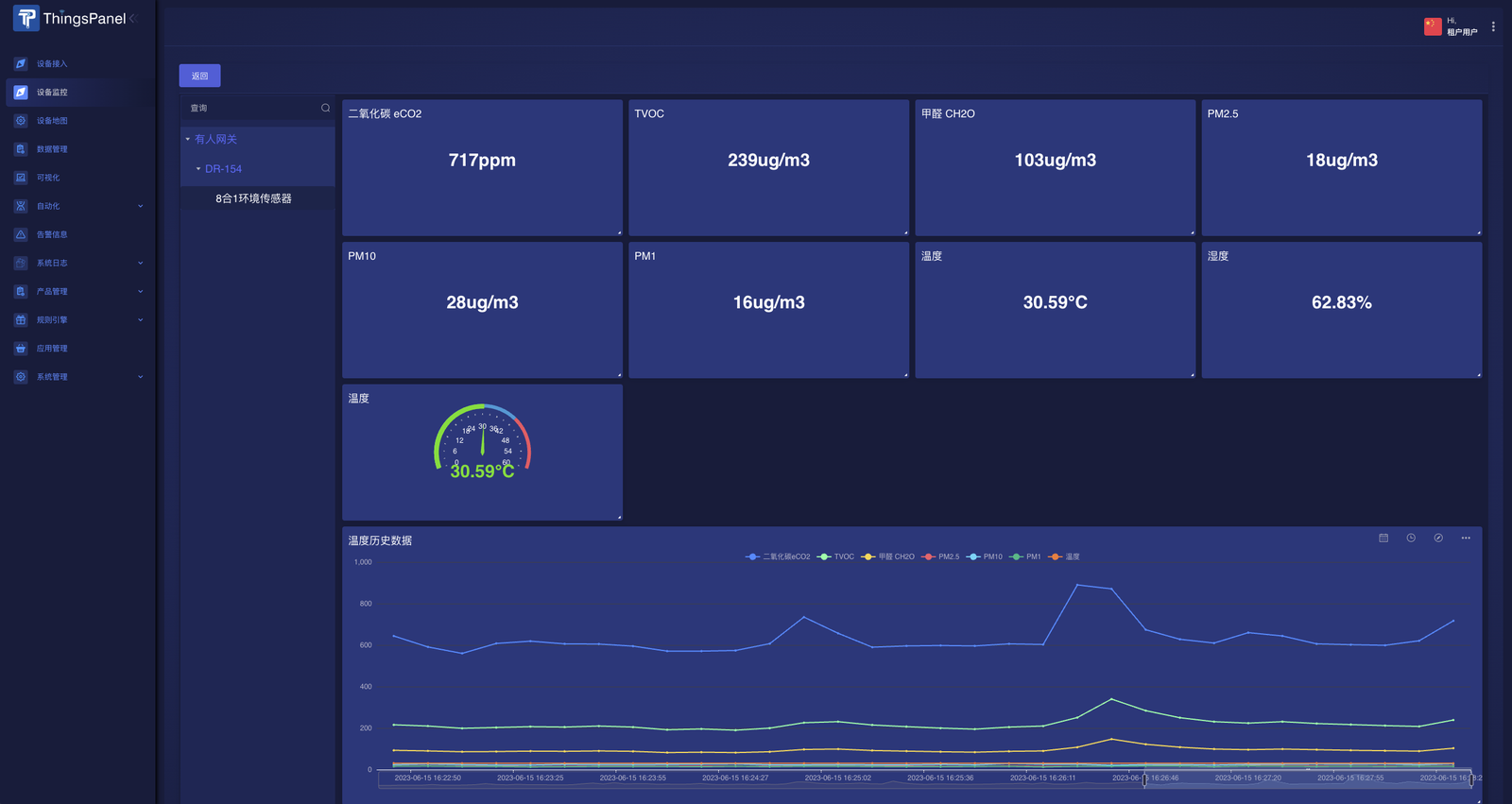1512x804 pixels.
Task: Click the 103ug/m3 formaldehyde reading
Action: pos(1055,161)
